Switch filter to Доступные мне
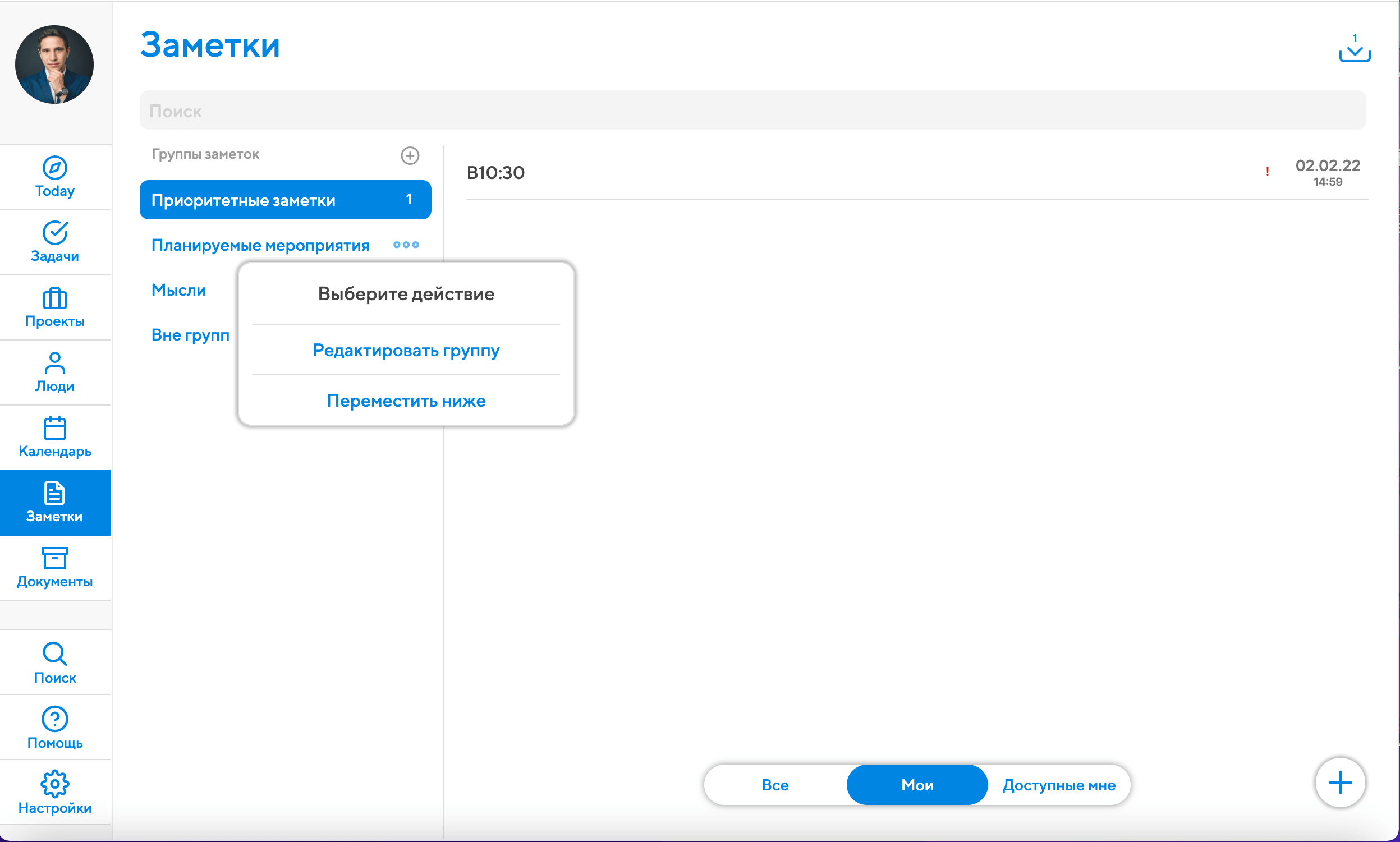 point(1058,785)
